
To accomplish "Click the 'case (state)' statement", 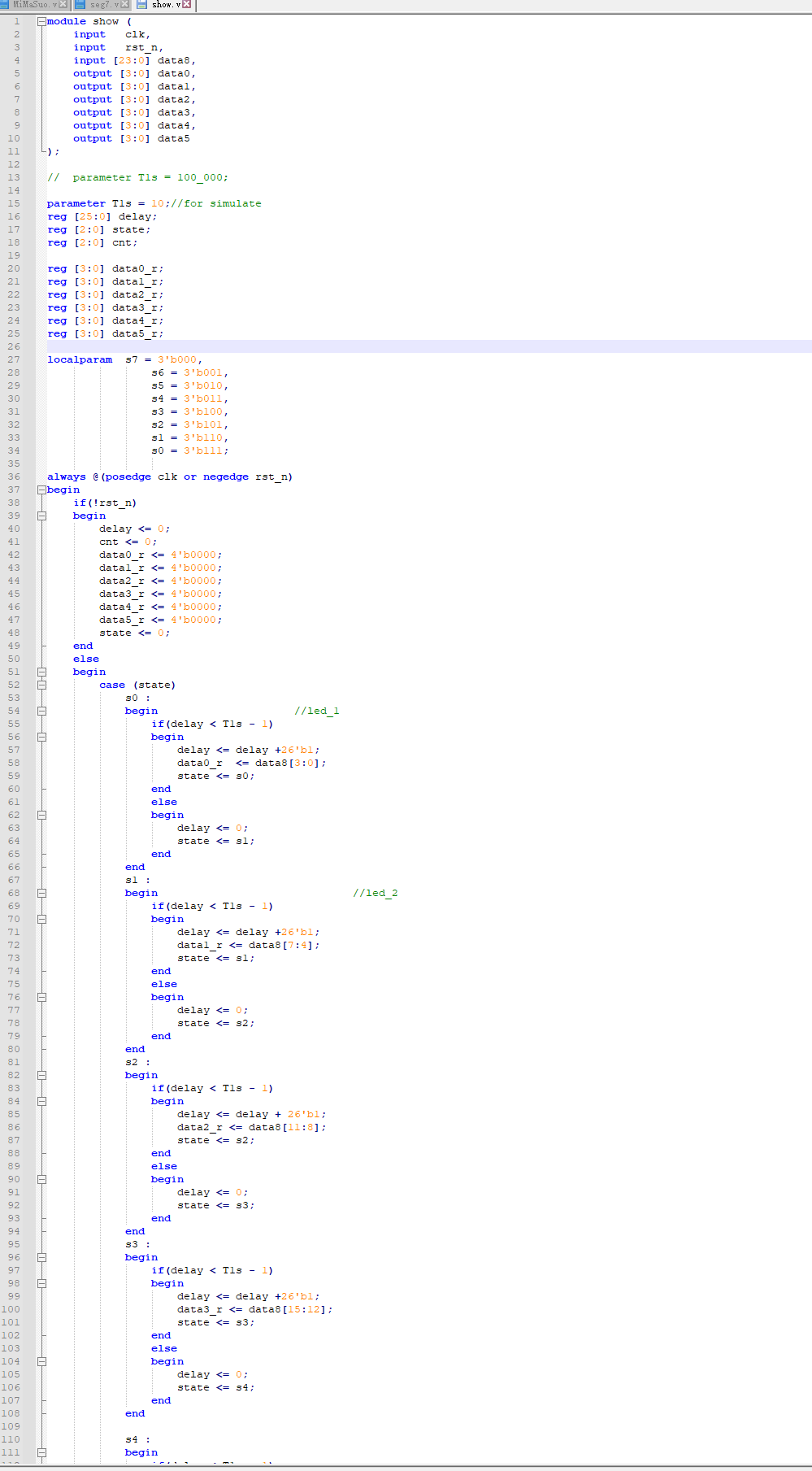I will (x=137, y=685).
